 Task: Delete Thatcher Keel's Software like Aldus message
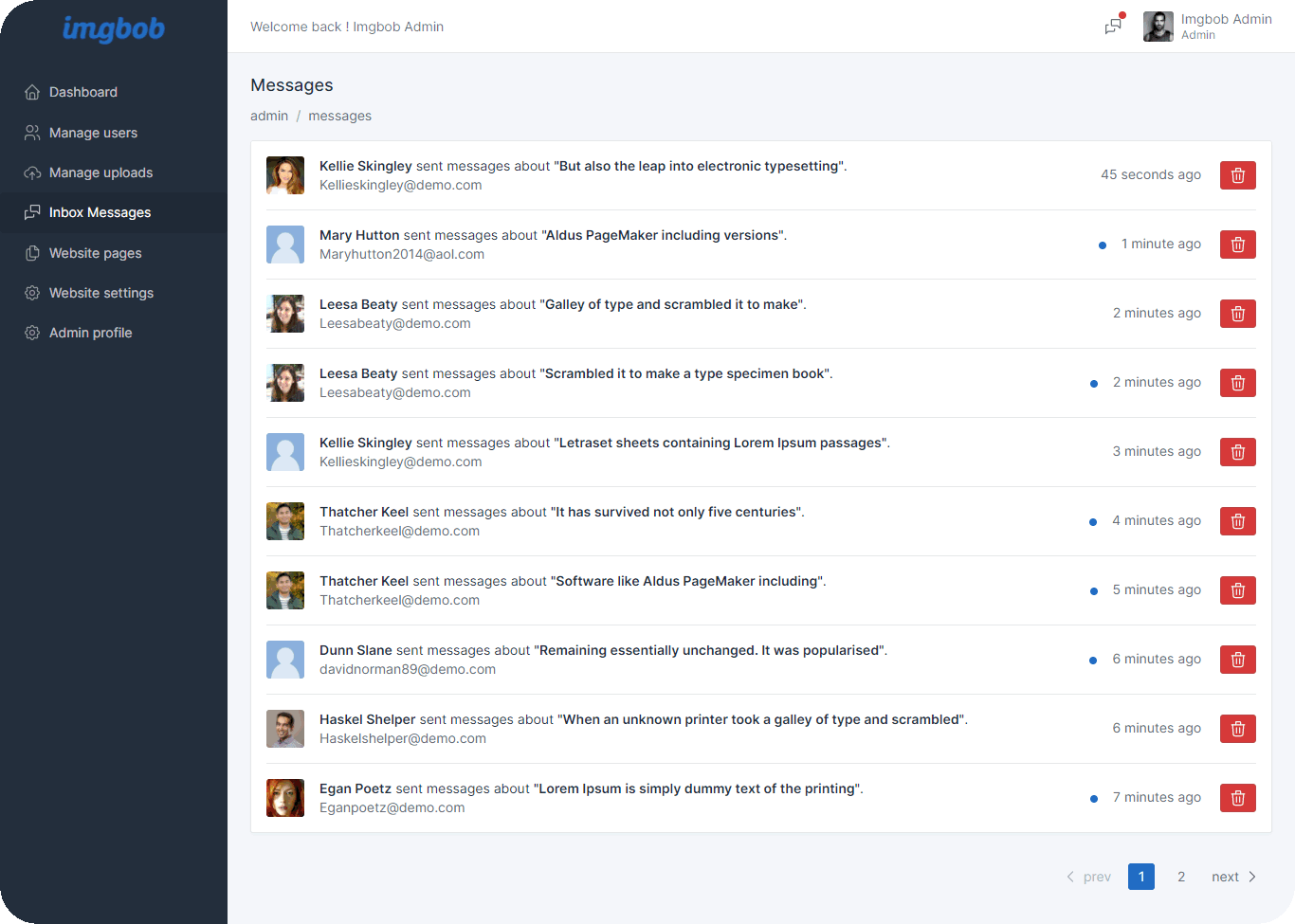tap(1238, 590)
